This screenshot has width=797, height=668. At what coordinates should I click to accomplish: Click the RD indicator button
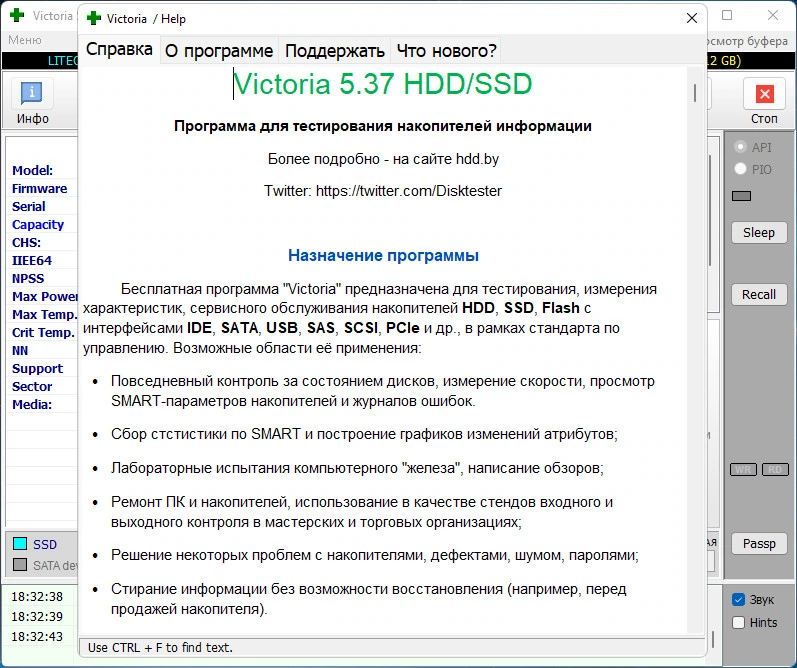click(775, 469)
